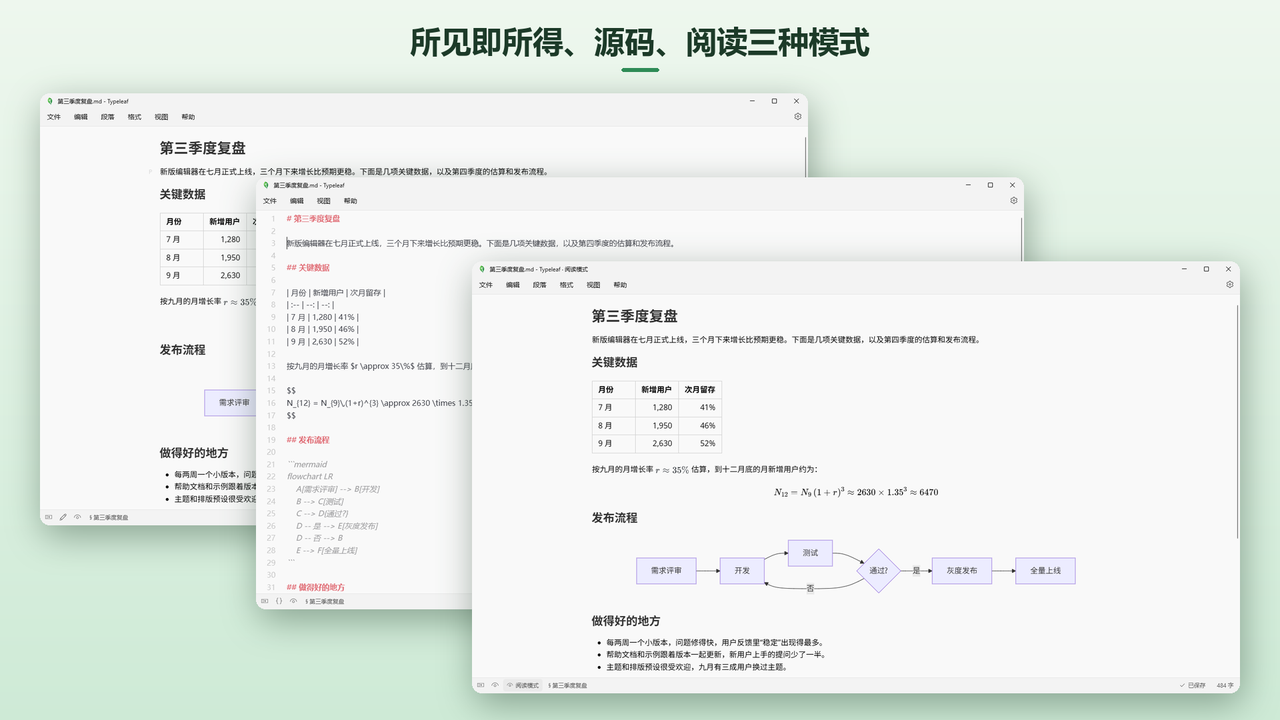Click 做得好的地方 heading in the reading-mode window
The image size is (1280, 720).
pyautogui.click(x=626, y=621)
